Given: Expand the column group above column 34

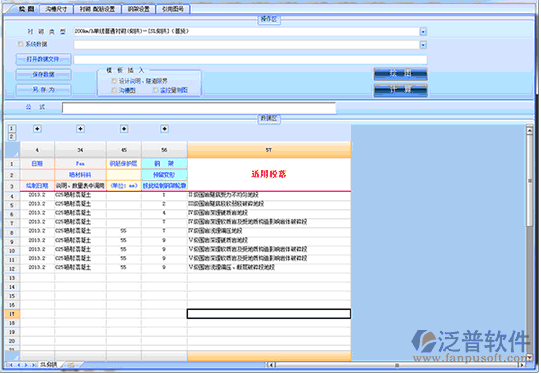Looking at the screenshot, I should pyautogui.click(x=80, y=129).
